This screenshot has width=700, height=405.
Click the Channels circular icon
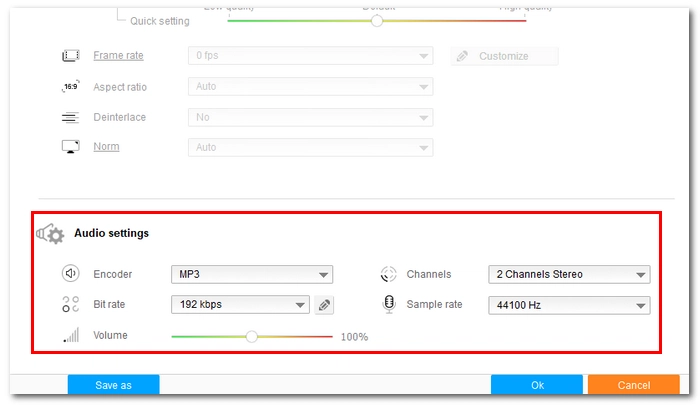tap(388, 274)
